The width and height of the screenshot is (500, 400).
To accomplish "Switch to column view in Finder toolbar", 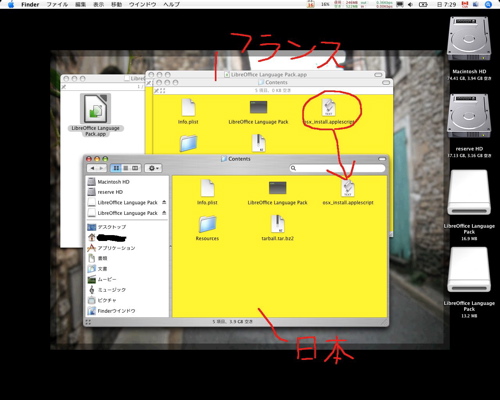I will [135, 168].
